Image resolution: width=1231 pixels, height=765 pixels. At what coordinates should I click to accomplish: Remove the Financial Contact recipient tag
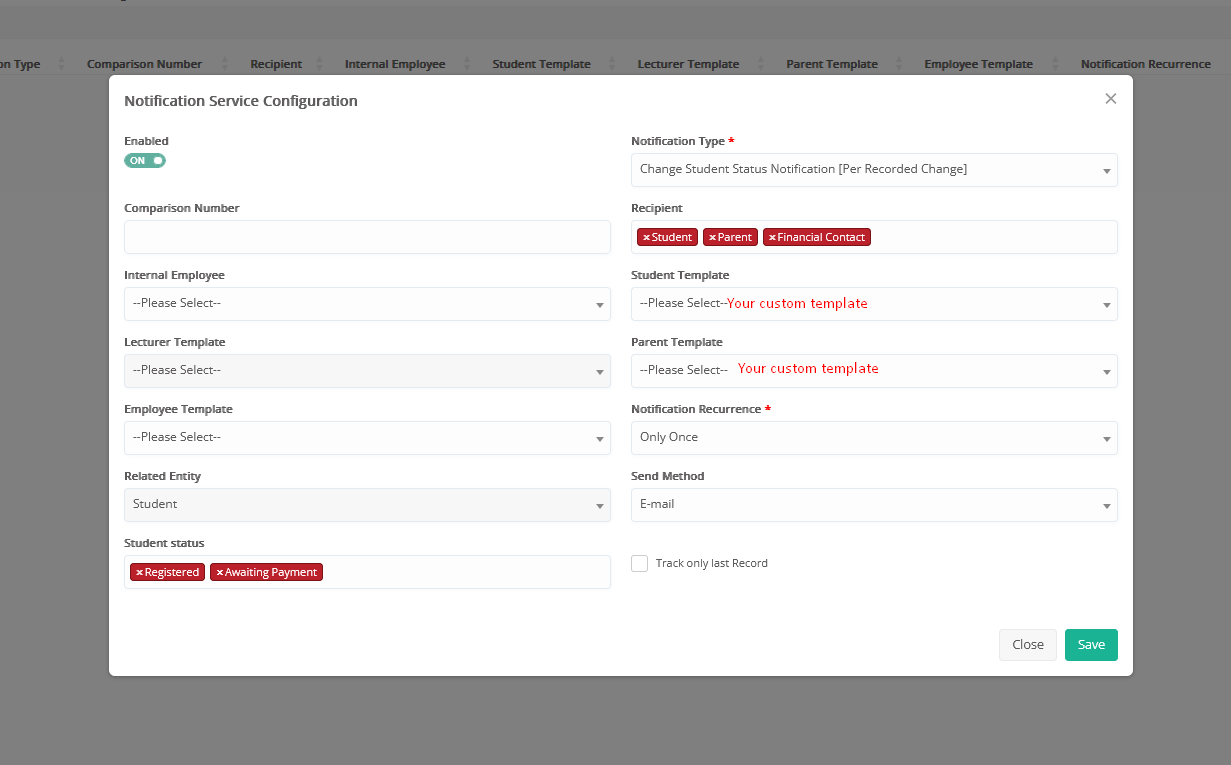click(x=772, y=238)
